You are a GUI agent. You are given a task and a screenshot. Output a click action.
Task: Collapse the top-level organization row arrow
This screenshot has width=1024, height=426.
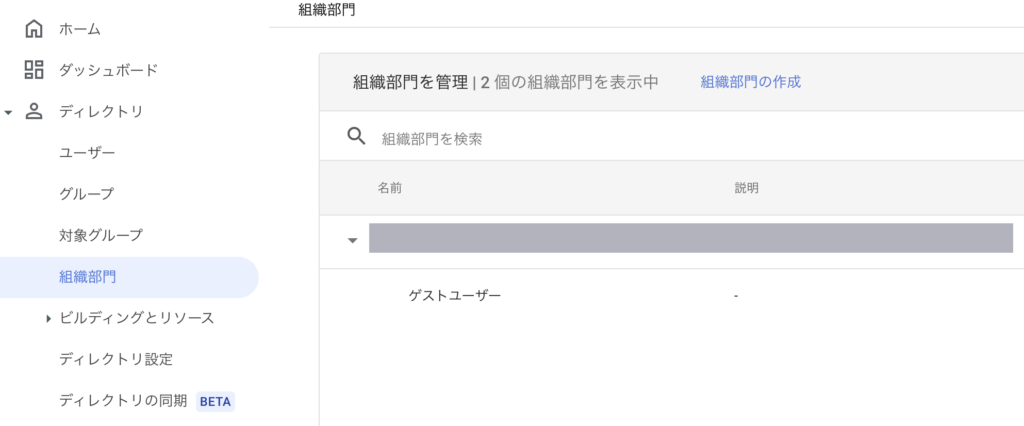352,240
